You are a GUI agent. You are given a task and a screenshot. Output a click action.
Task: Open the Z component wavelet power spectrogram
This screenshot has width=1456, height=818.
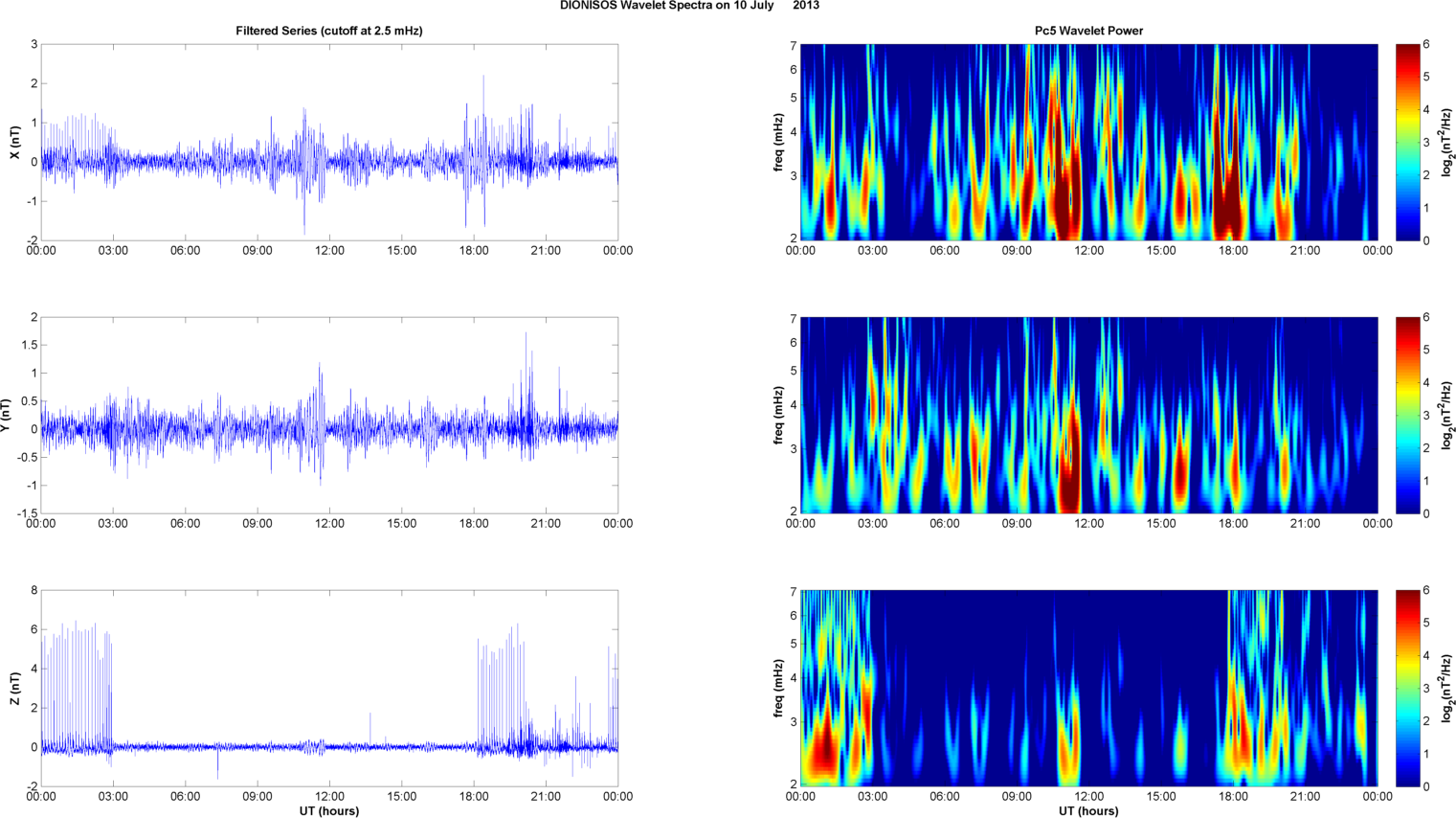[1088, 688]
